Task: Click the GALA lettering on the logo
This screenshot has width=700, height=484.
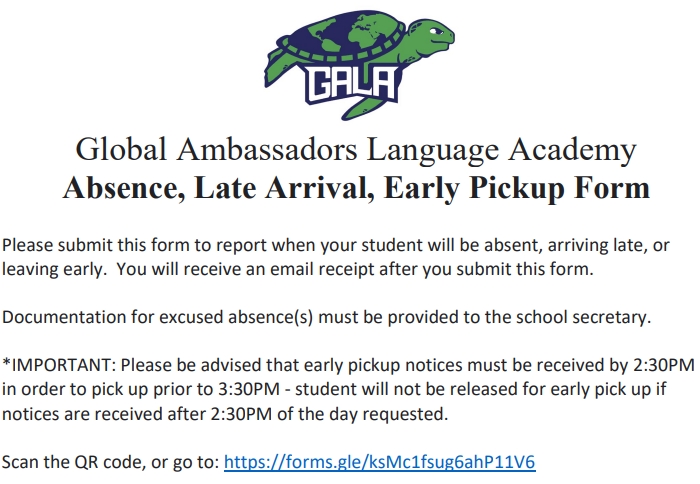Action: [x=352, y=85]
